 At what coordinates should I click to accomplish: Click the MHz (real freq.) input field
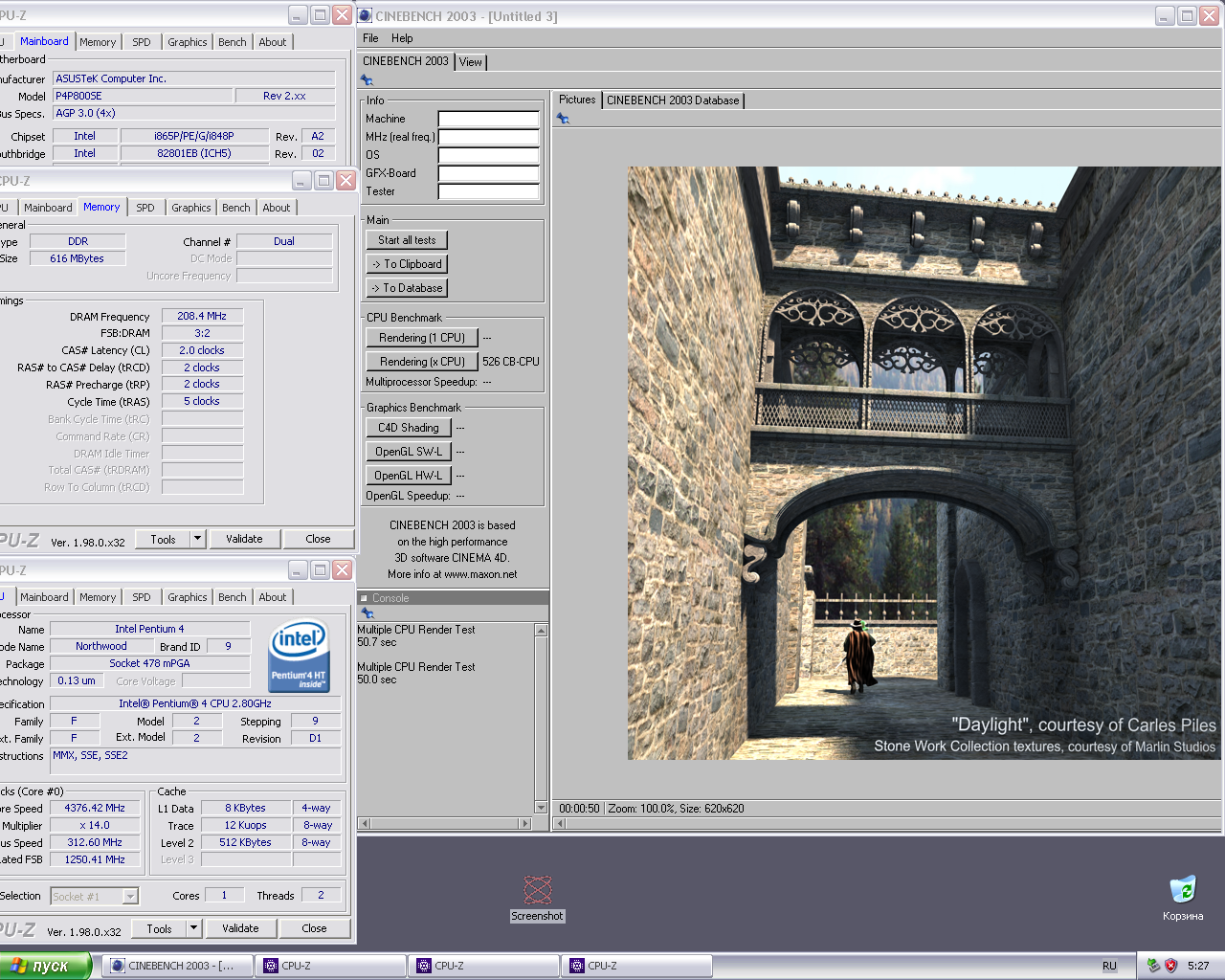coord(489,137)
